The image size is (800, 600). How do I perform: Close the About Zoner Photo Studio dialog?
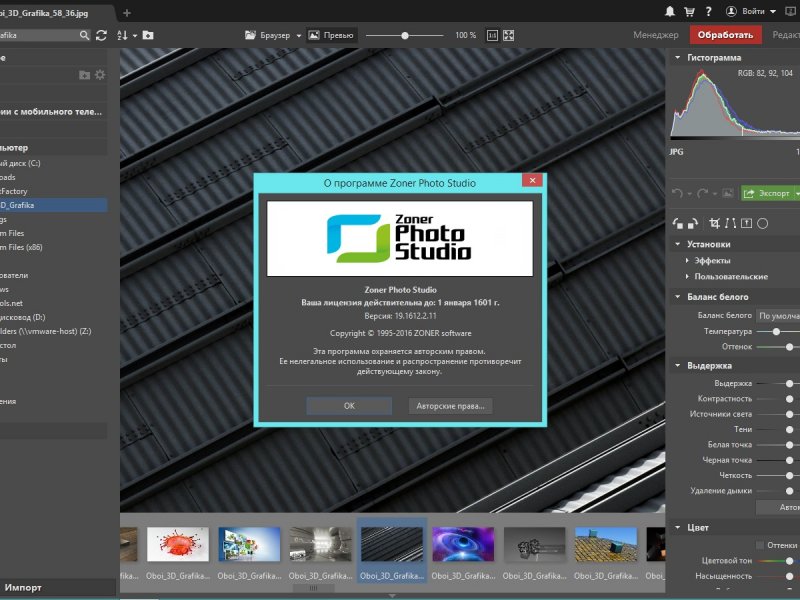532,180
